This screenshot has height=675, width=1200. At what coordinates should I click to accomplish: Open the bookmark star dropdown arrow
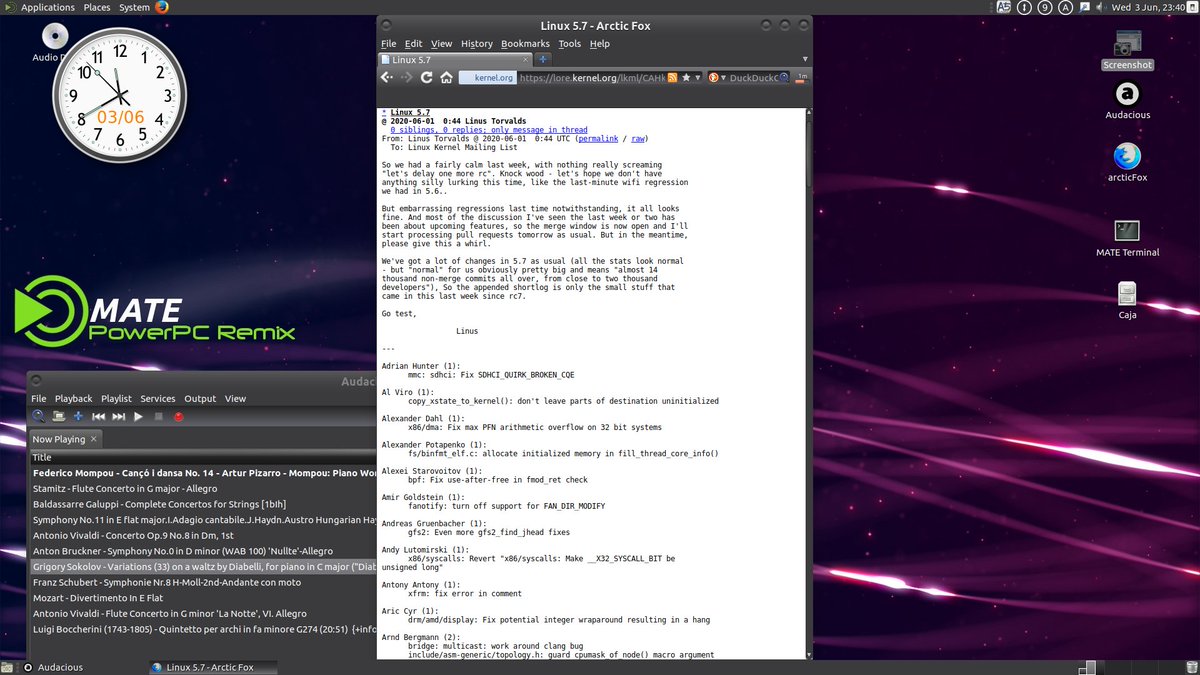coord(697,77)
